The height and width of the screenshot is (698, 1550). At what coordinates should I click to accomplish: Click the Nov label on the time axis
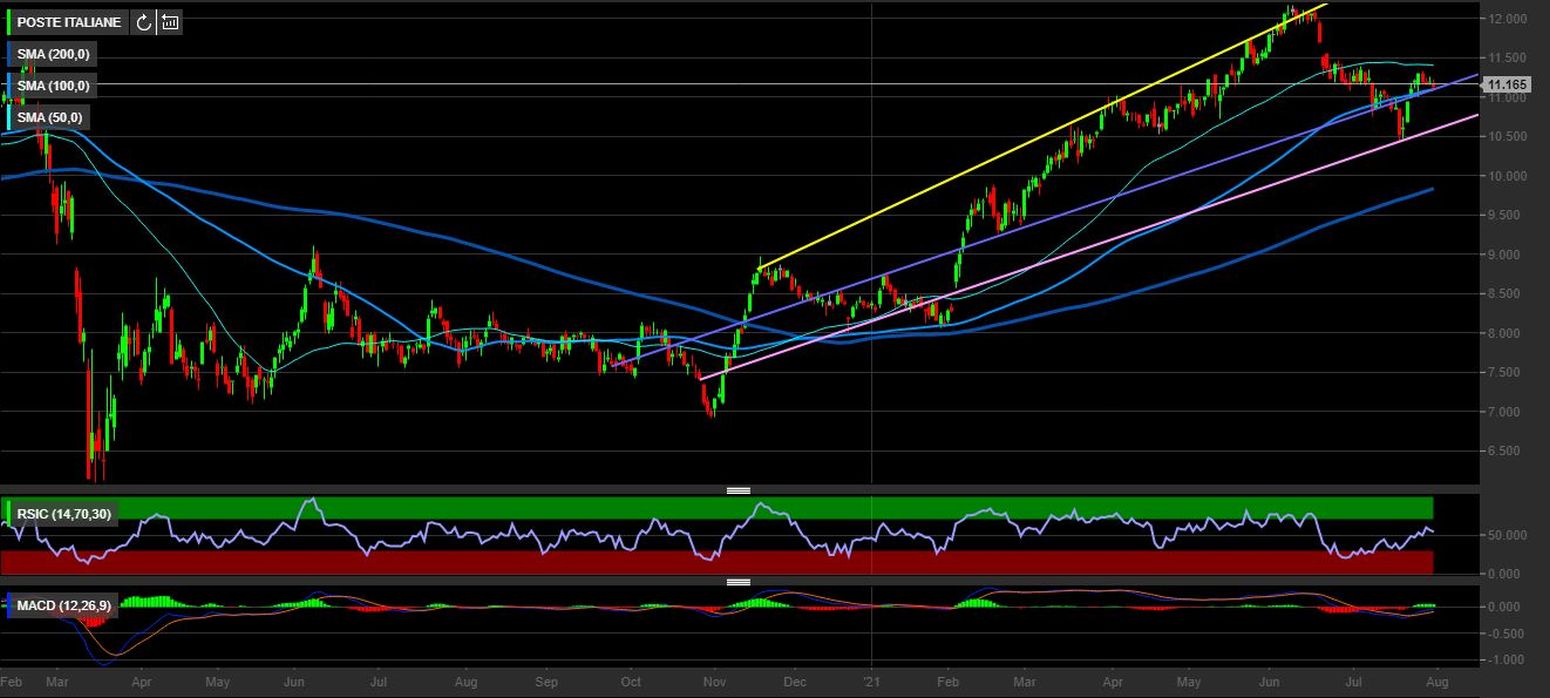coord(714,682)
